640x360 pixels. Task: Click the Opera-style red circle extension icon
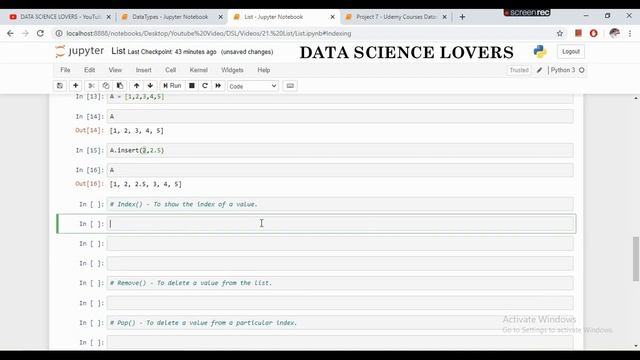click(x=593, y=33)
